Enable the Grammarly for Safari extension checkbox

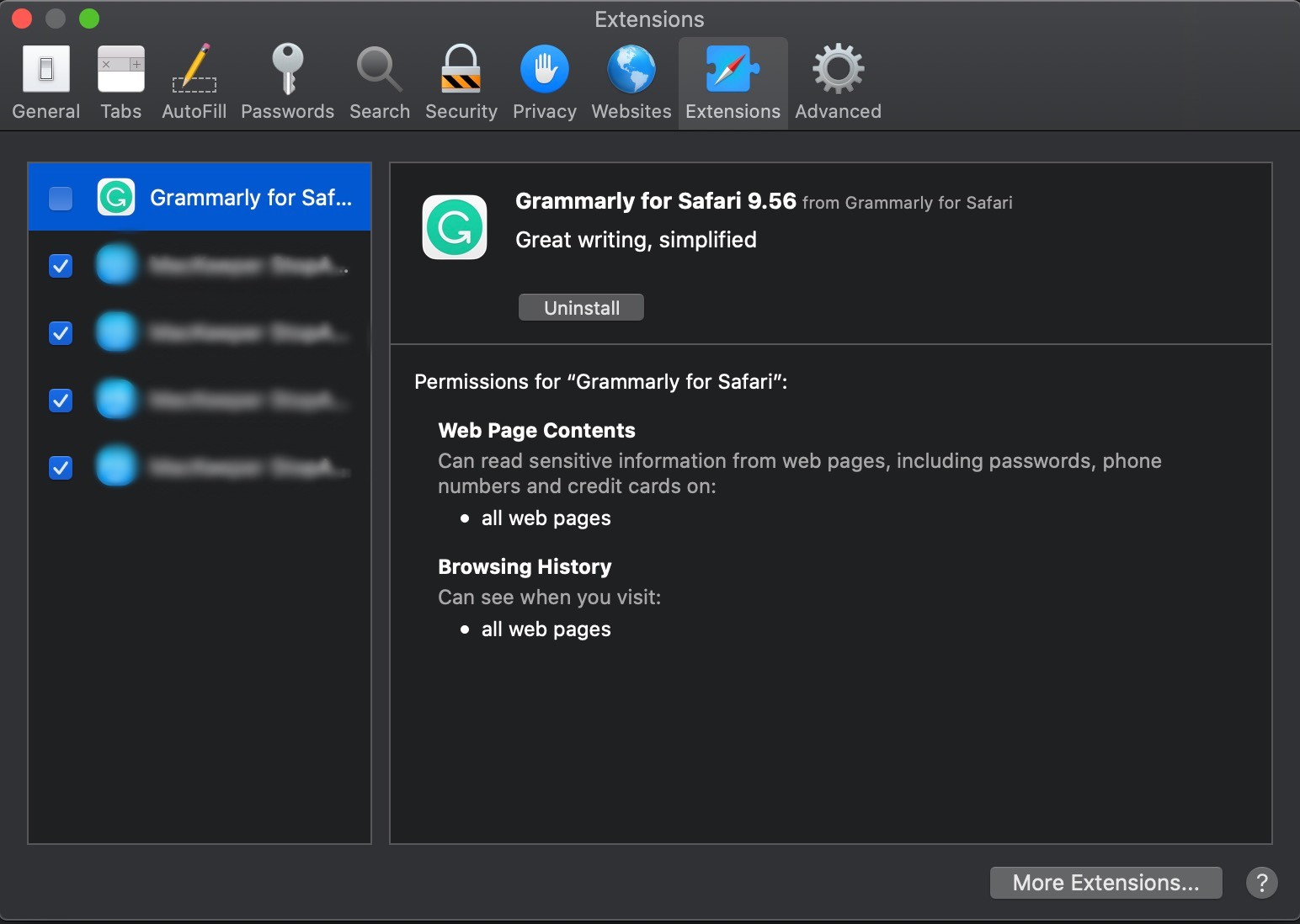pos(61,199)
